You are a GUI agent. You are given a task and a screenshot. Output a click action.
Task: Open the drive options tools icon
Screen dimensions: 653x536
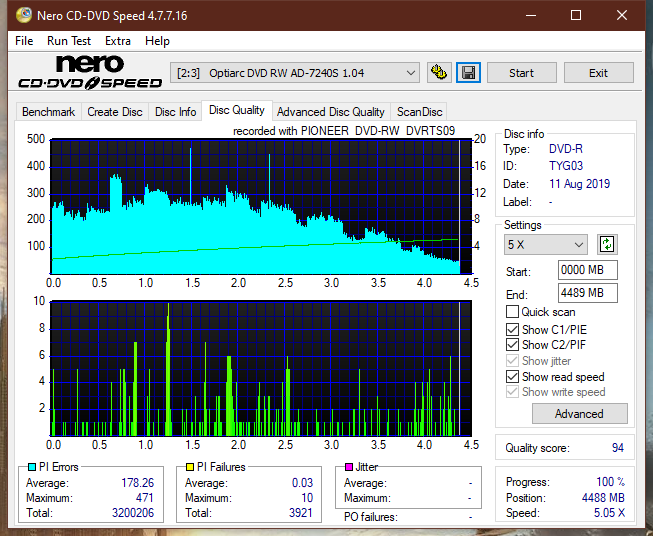click(x=439, y=73)
